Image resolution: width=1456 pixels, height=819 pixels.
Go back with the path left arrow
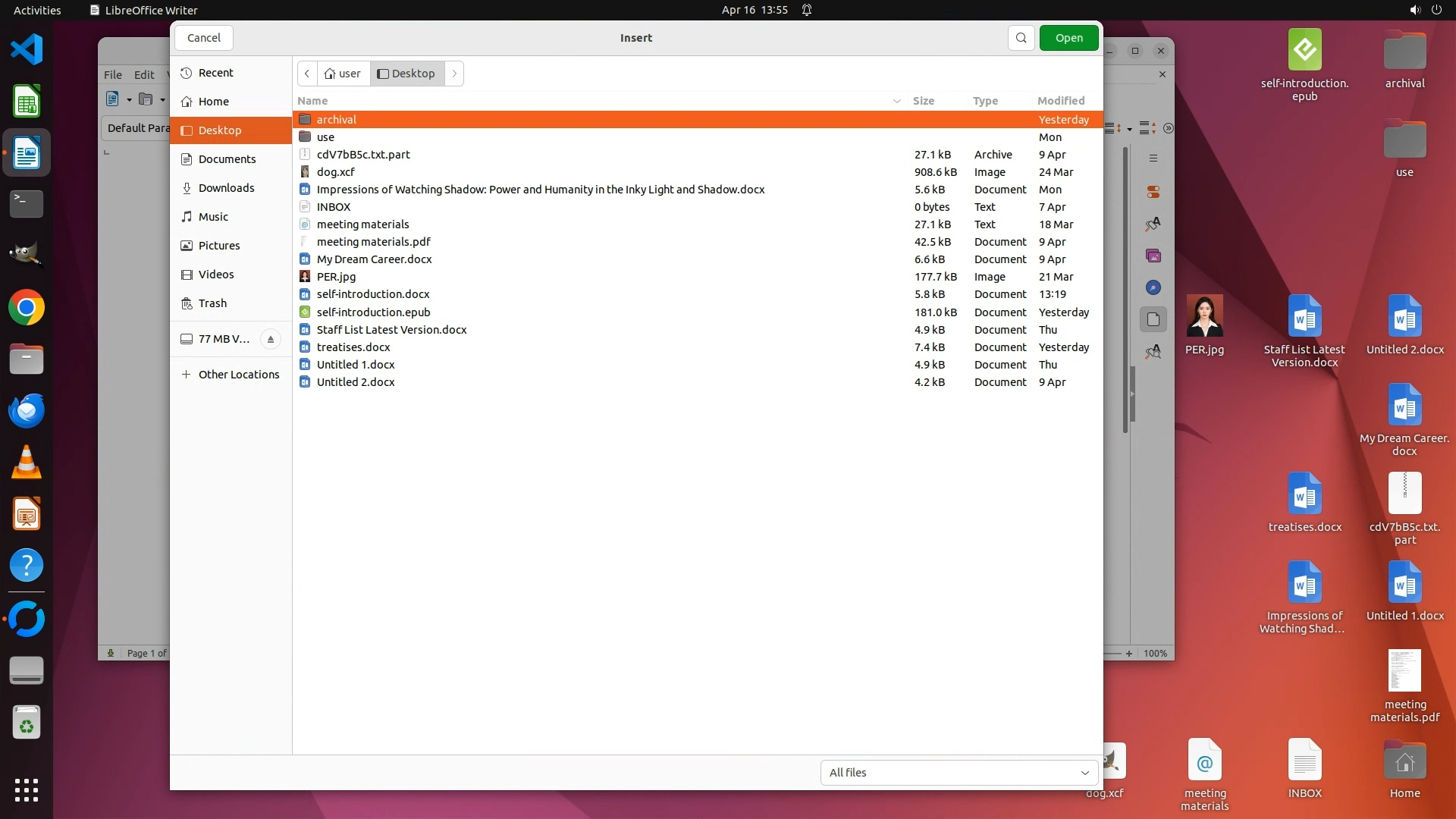[307, 74]
